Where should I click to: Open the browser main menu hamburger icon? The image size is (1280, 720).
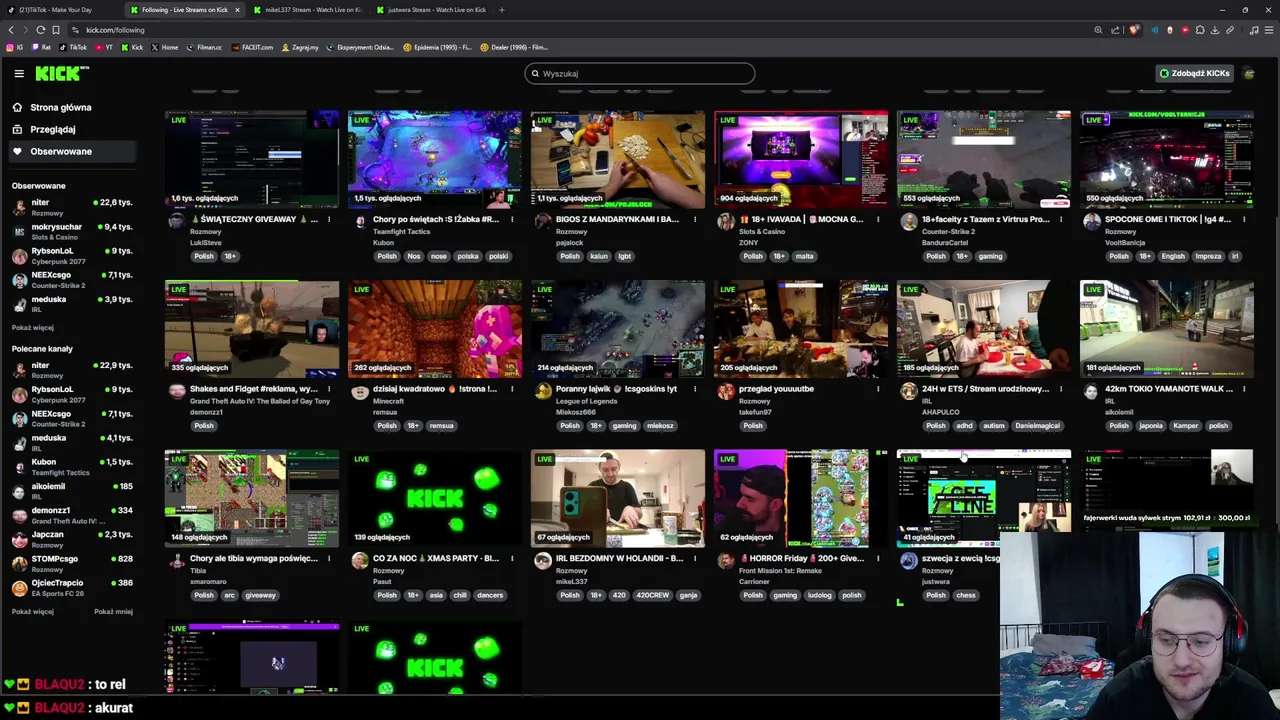(1269, 30)
